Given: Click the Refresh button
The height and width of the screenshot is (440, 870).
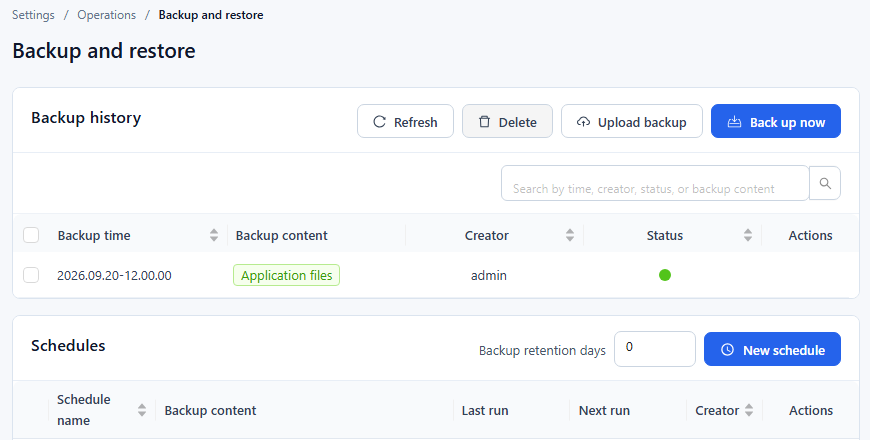Looking at the screenshot, I should pos(405,122).
